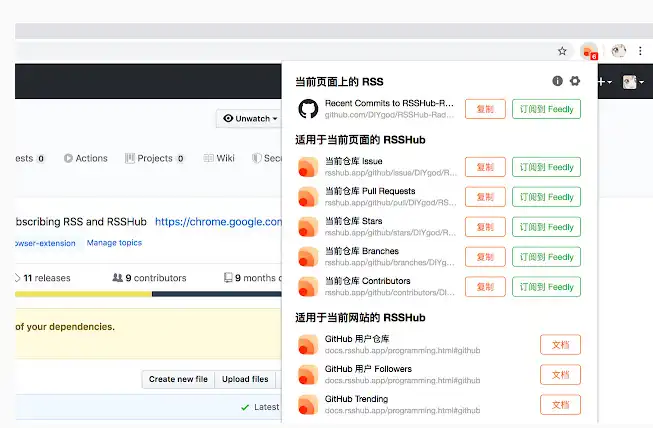
Task: Switch to the Wiki tab
Action: pyautogui.click(x=219, y=158)
